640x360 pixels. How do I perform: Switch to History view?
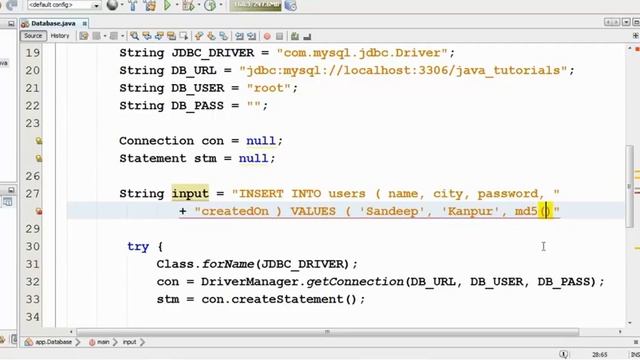(x=60, y=36)
